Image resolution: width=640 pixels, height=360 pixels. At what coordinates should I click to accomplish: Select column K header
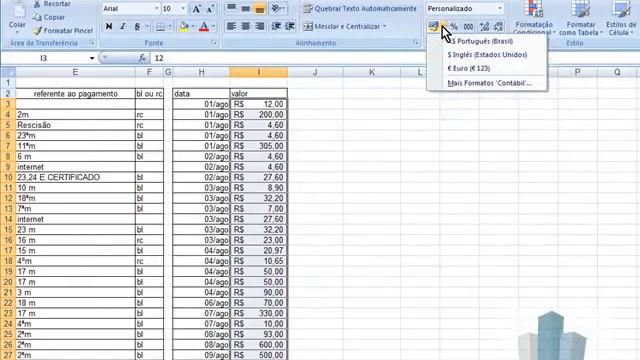pyautogui.click(x=372, y=72)
